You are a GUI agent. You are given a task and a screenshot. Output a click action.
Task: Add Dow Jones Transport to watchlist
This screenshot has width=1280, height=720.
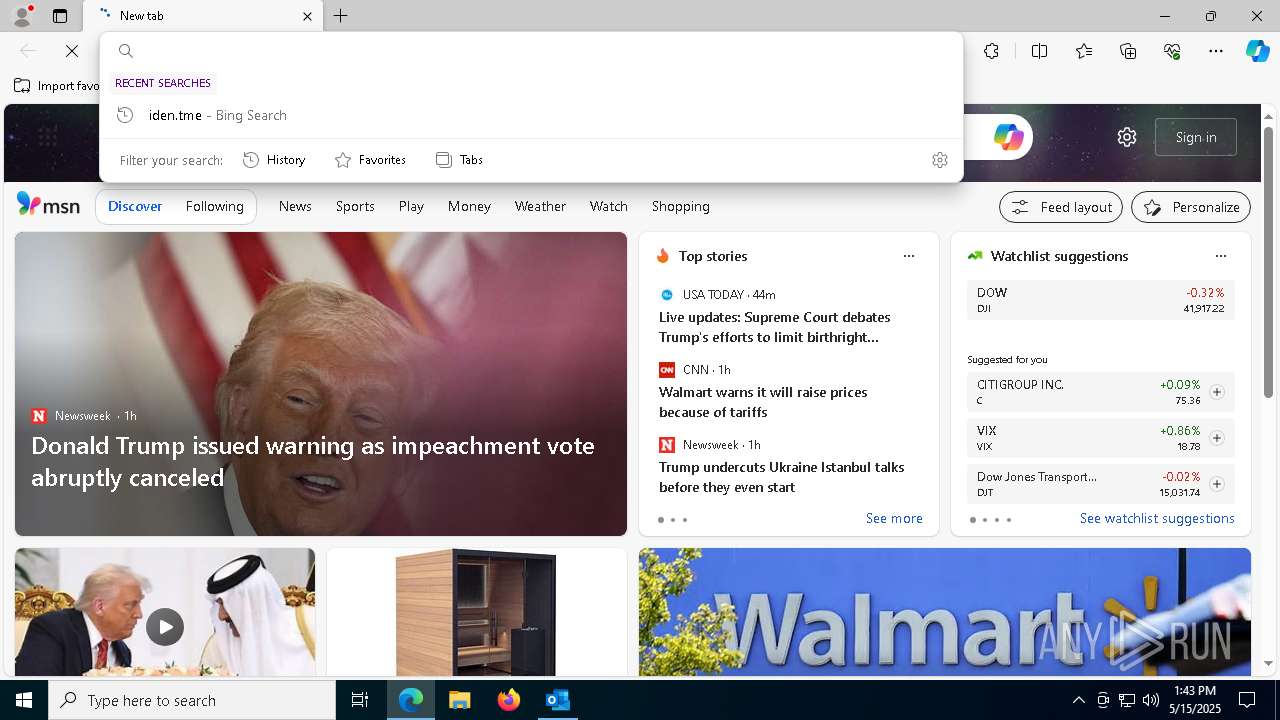coord(1217,484)
